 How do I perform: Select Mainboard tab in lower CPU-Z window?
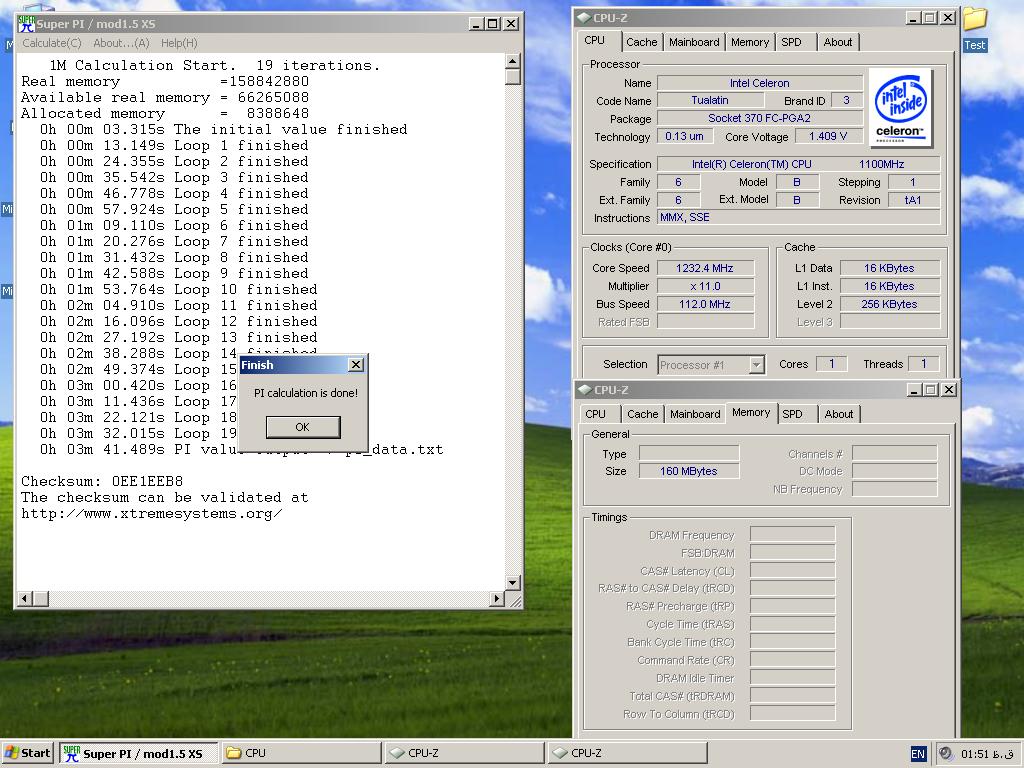pyautogui.click(x=695, y=414)
